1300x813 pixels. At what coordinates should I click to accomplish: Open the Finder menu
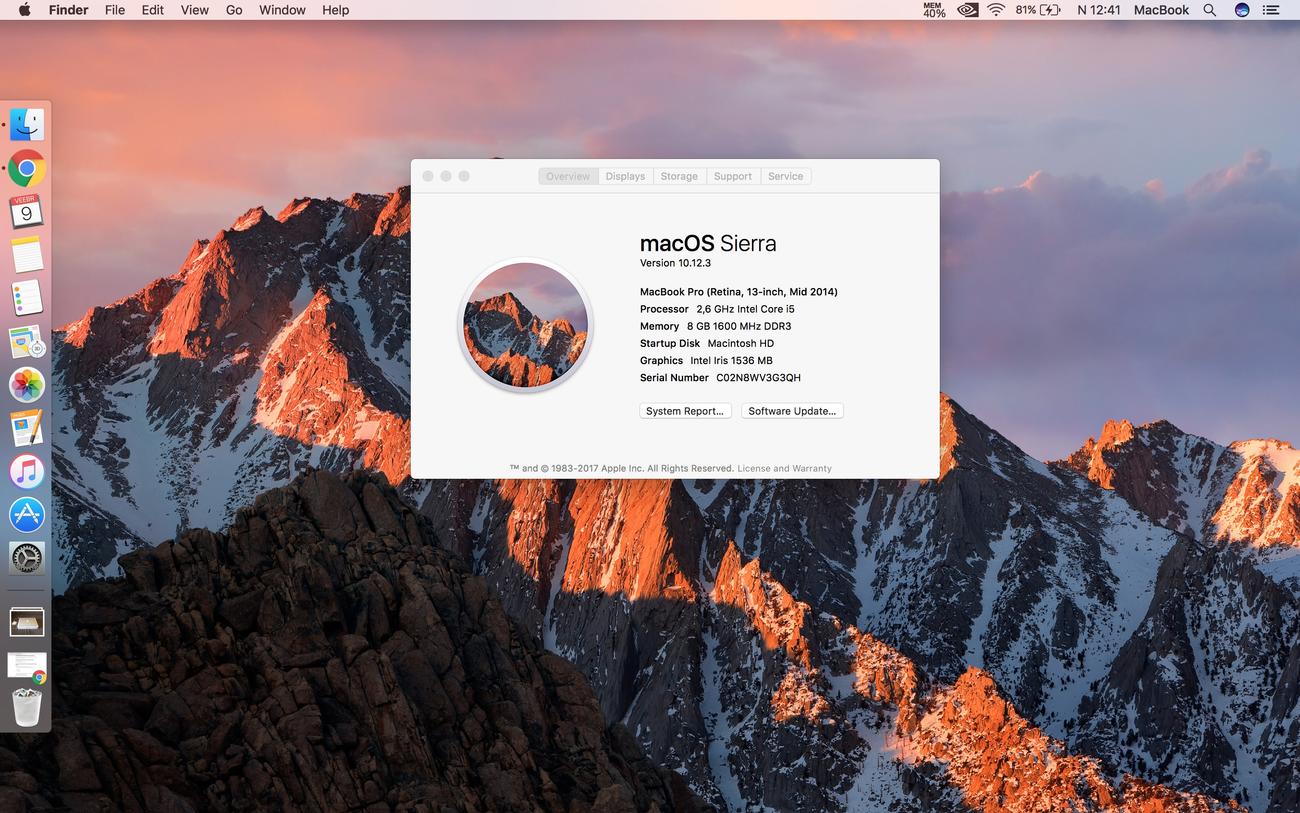coord(68,10)
